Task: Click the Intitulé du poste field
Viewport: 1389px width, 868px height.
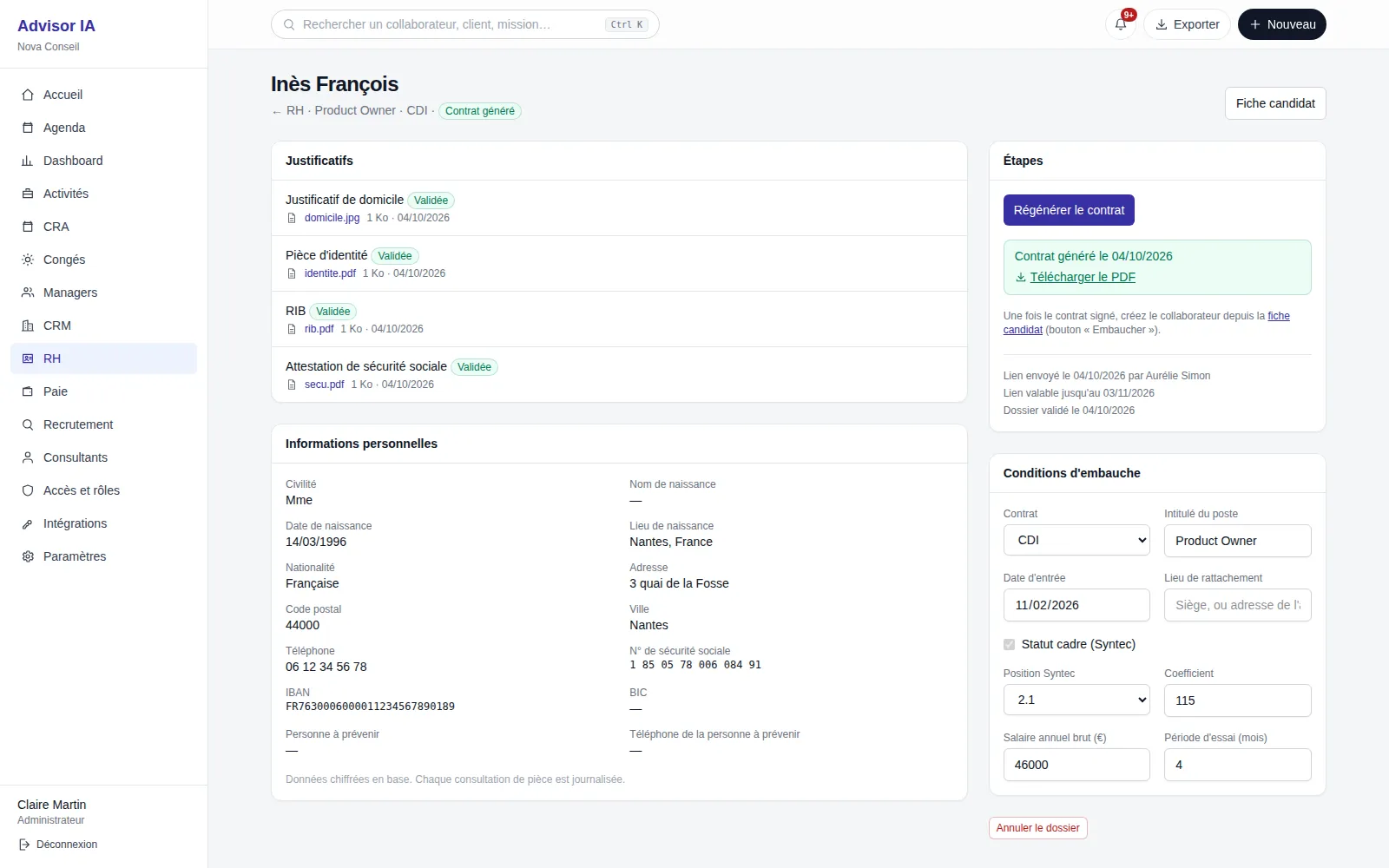Action: pos(1237,541)
